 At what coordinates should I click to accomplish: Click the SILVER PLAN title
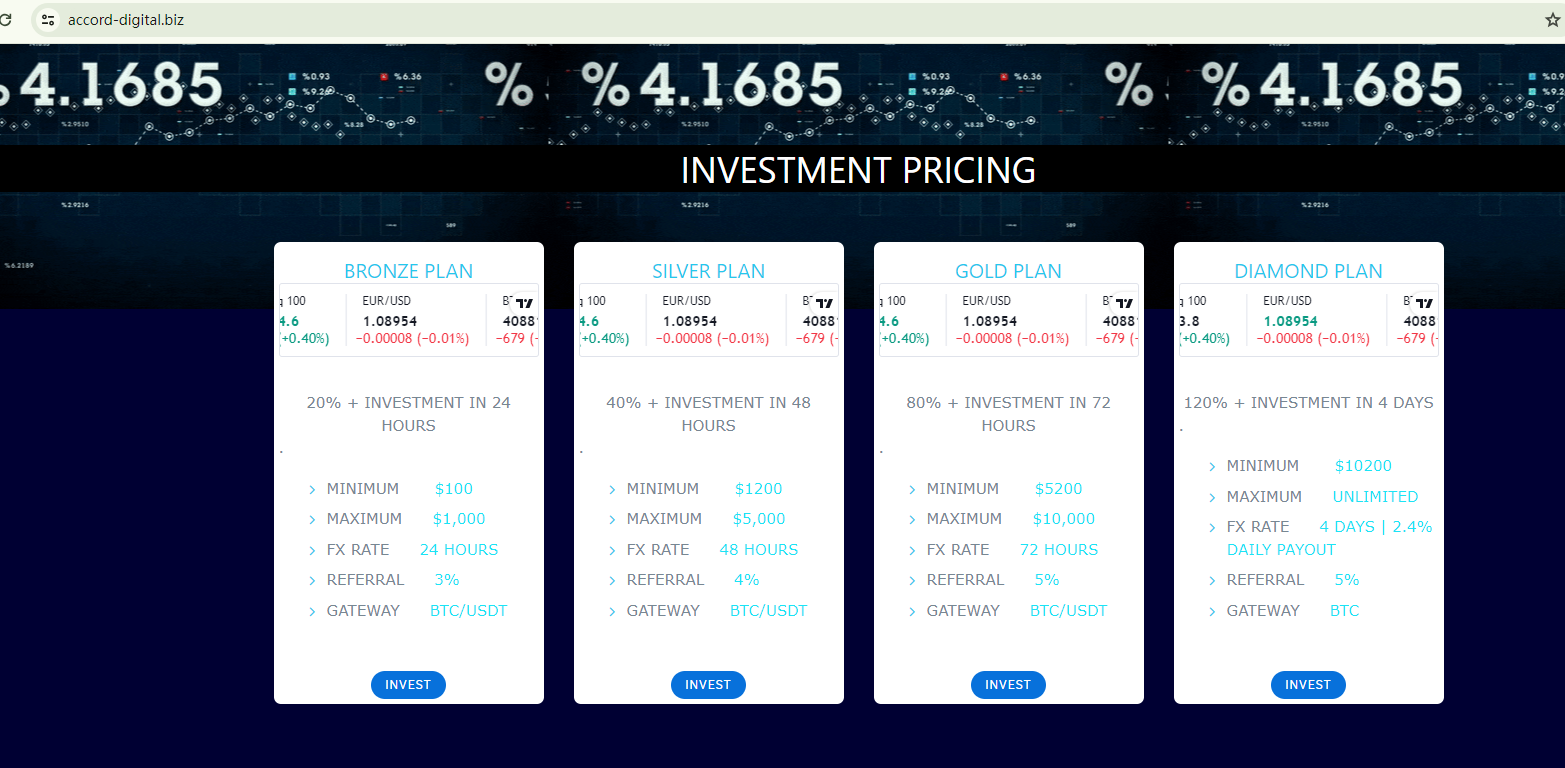[x=708, y=271]
